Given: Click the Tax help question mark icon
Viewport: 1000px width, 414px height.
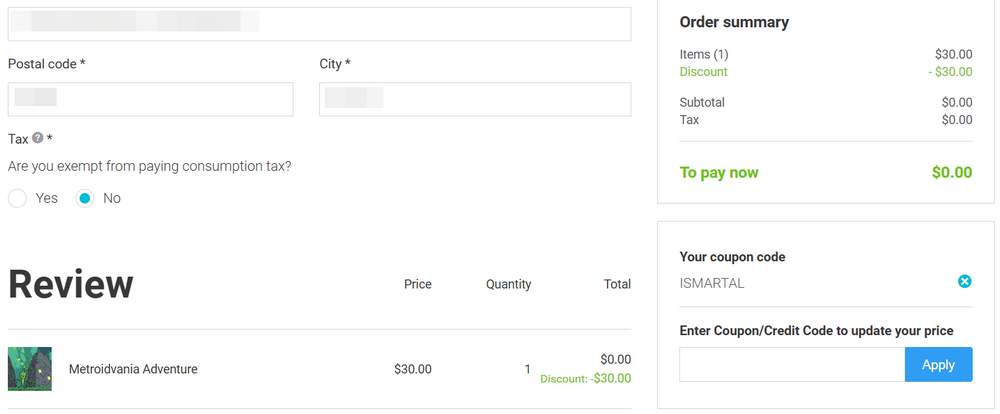Looking at the screenshot, I should pyautogui.click(x=38, y=138).
